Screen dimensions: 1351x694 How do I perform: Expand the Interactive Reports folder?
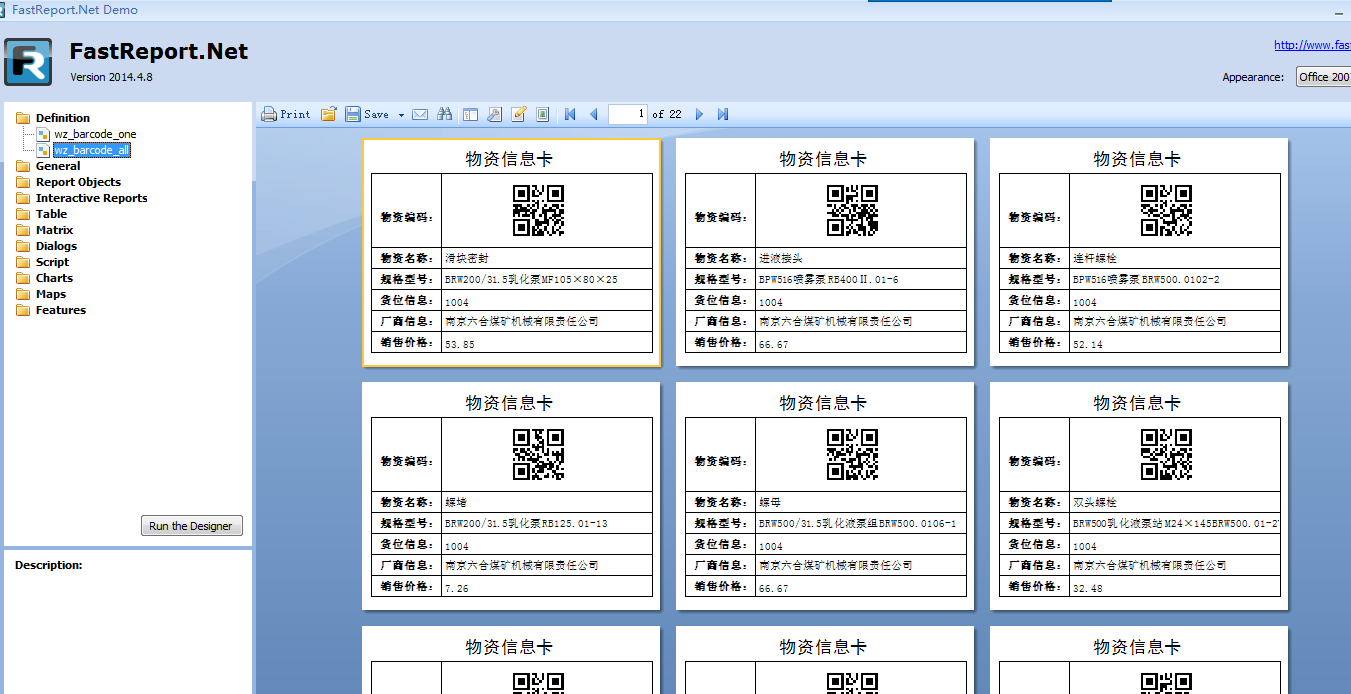point(91,198)
